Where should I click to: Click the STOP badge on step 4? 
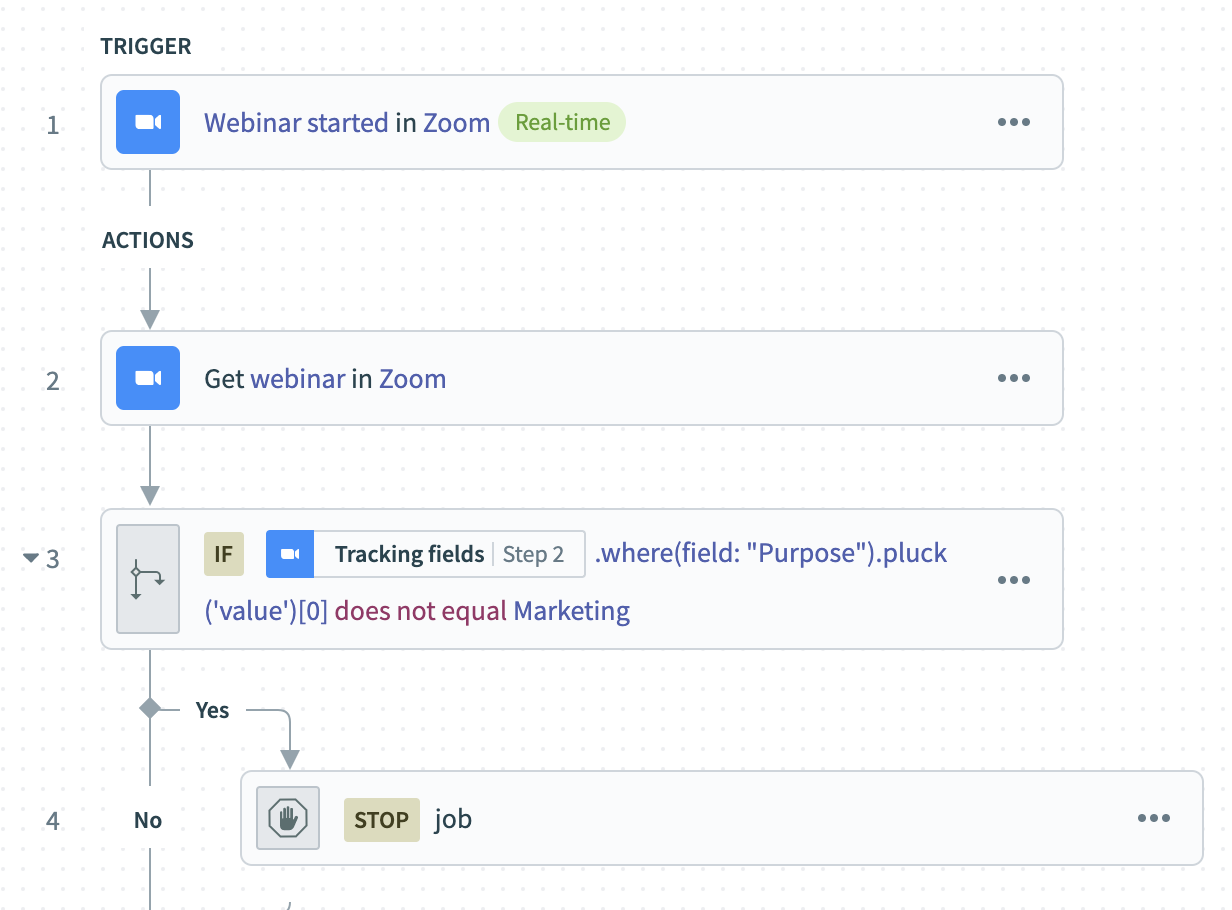pos(381,818)
